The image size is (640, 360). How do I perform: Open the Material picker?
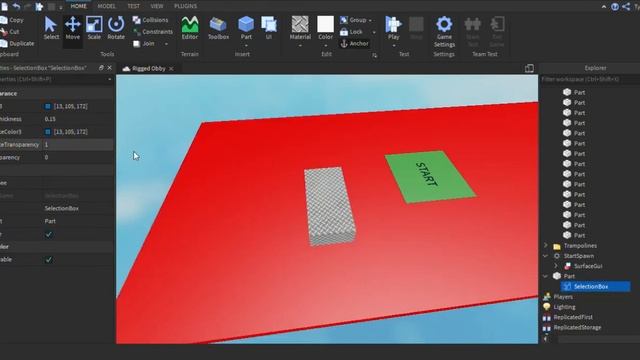coord(300,28)
